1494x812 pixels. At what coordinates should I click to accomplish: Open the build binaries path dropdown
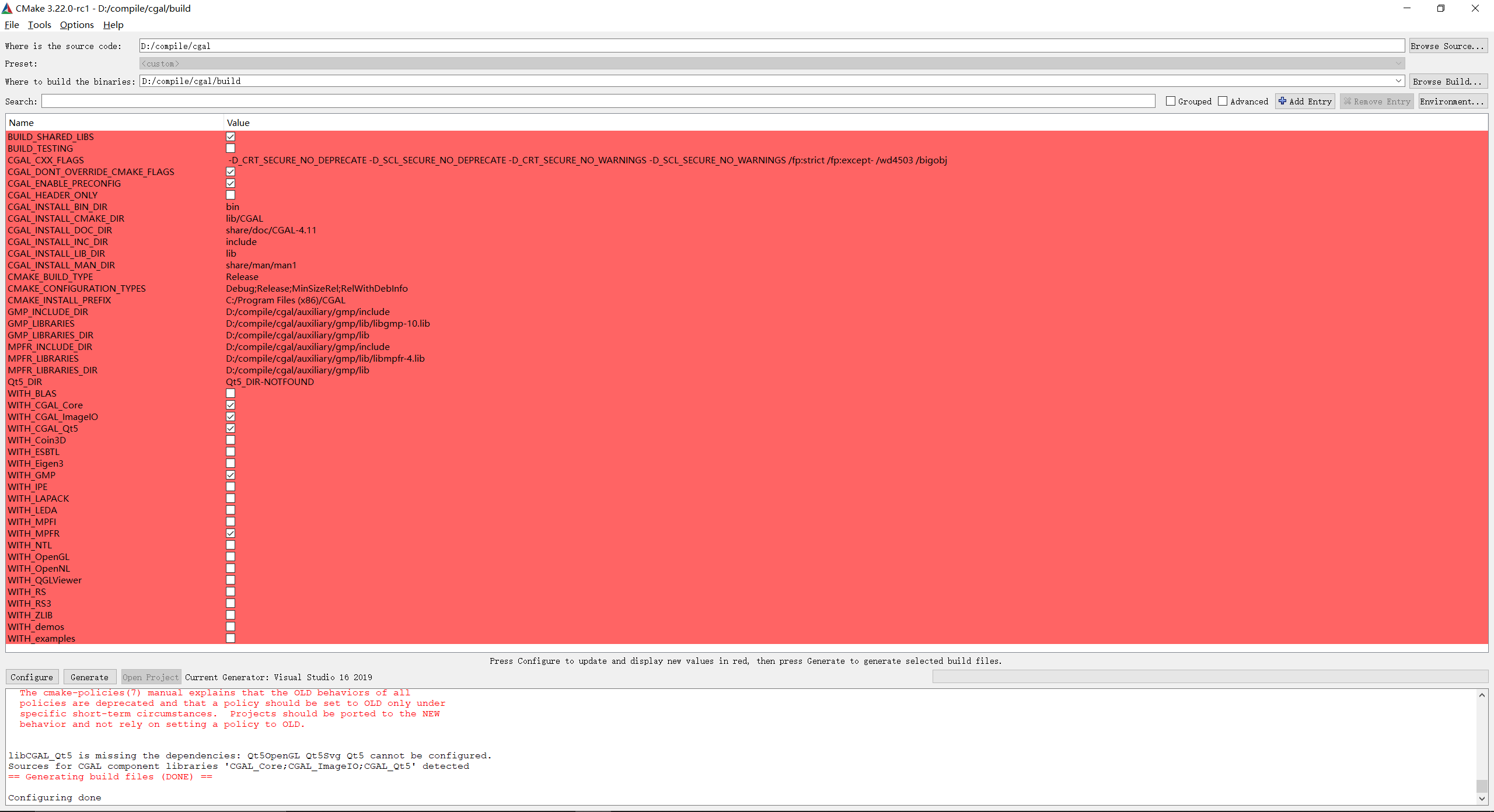[1398, 81]
